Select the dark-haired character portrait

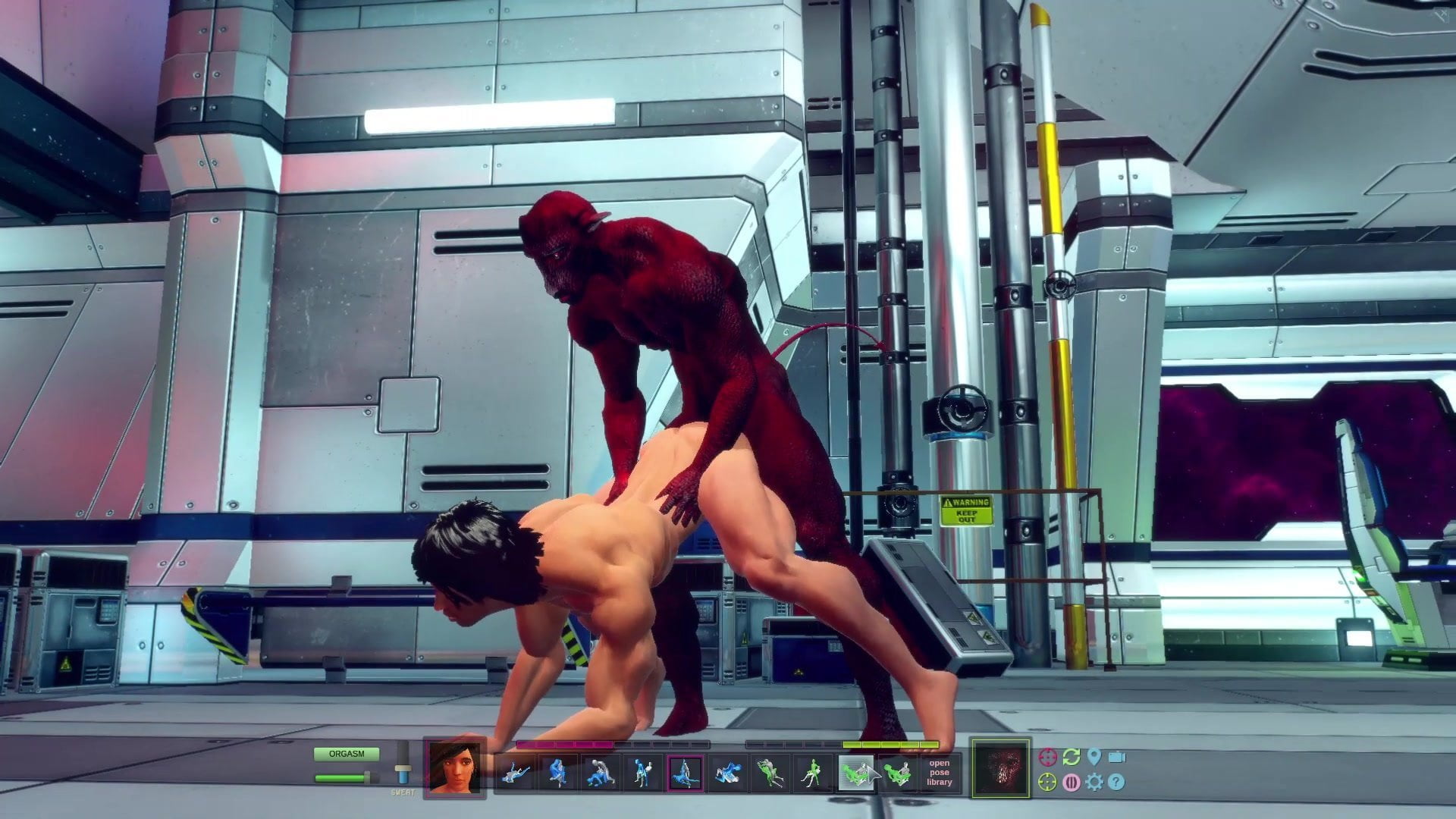[x=455, y=767]
